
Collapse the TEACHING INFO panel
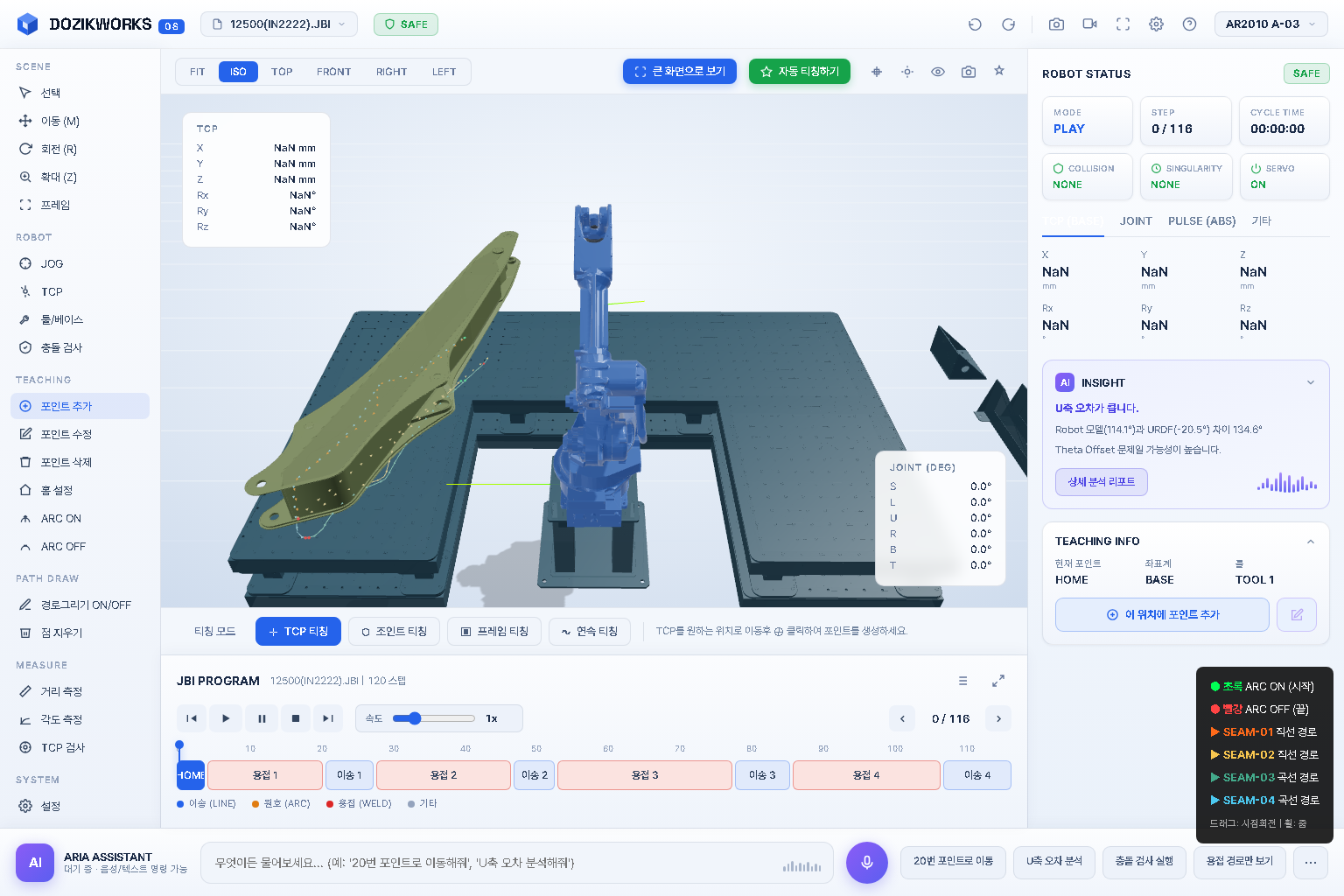click(1311, 542)
